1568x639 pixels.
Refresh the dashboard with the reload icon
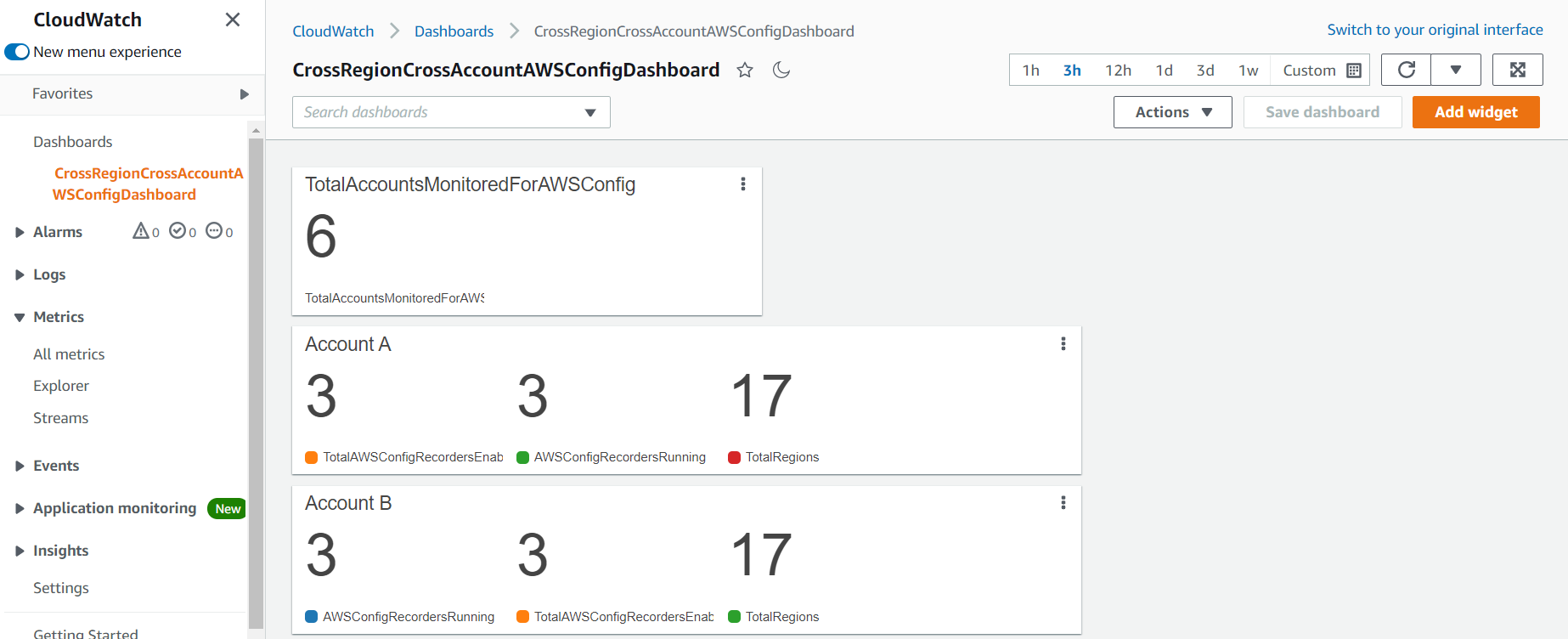pyautogui.click(x=1407, y=70)
